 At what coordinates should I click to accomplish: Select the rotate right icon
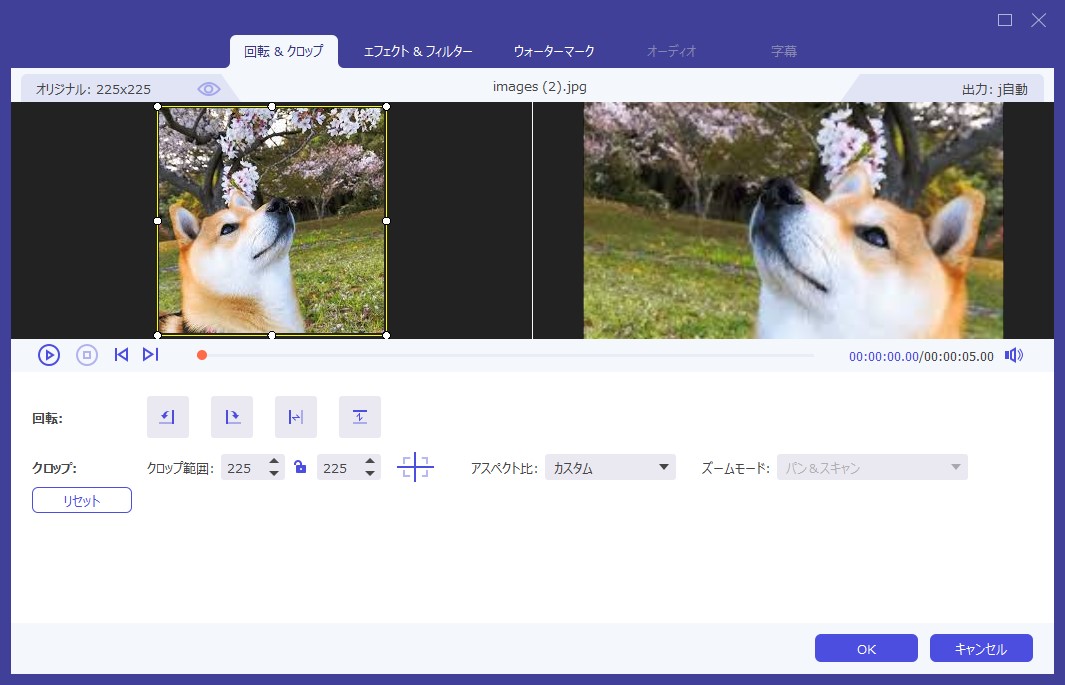click(x=231, y=417)
